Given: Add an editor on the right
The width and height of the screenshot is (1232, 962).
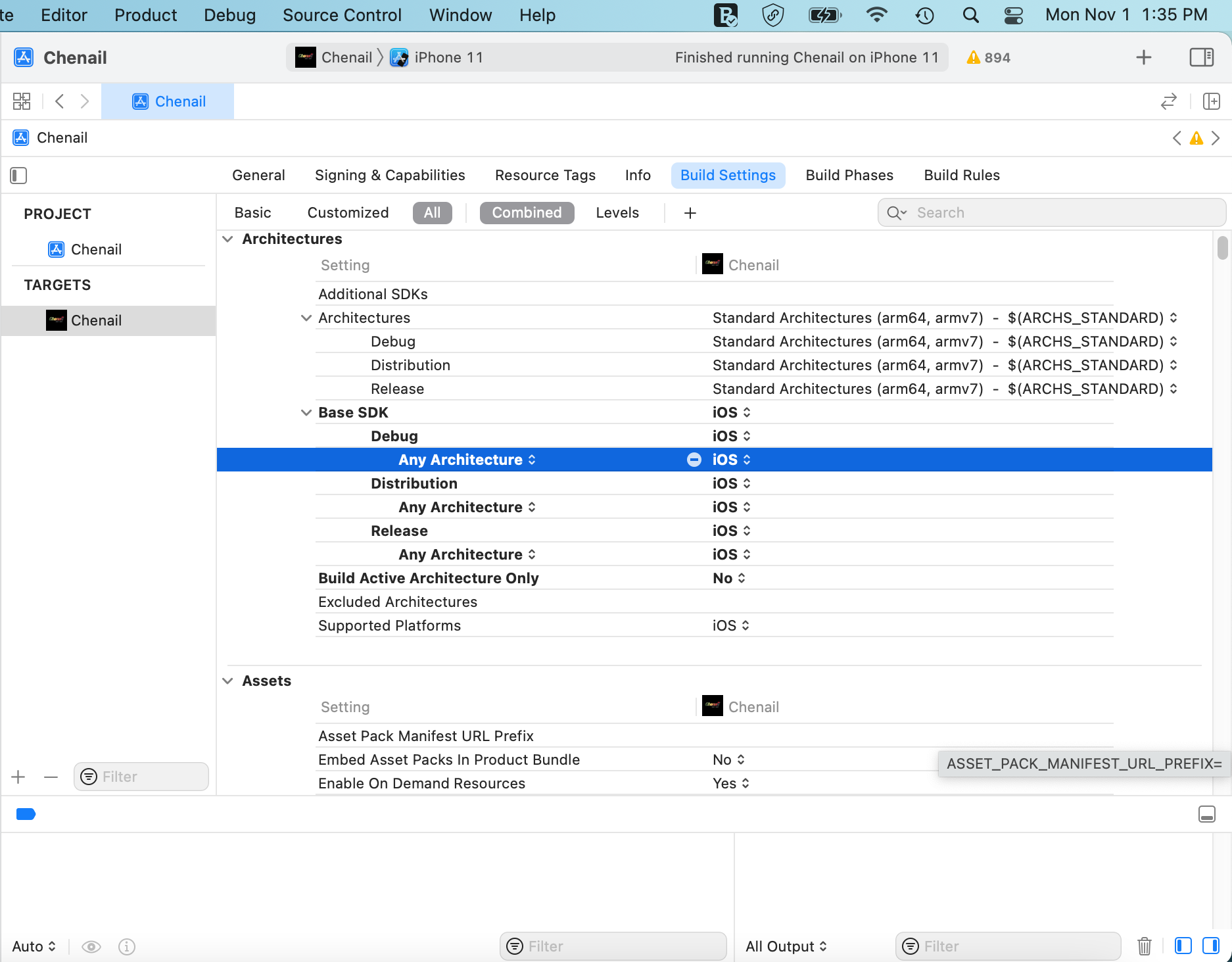Looking at the screenshot, I should point(1212,101).
